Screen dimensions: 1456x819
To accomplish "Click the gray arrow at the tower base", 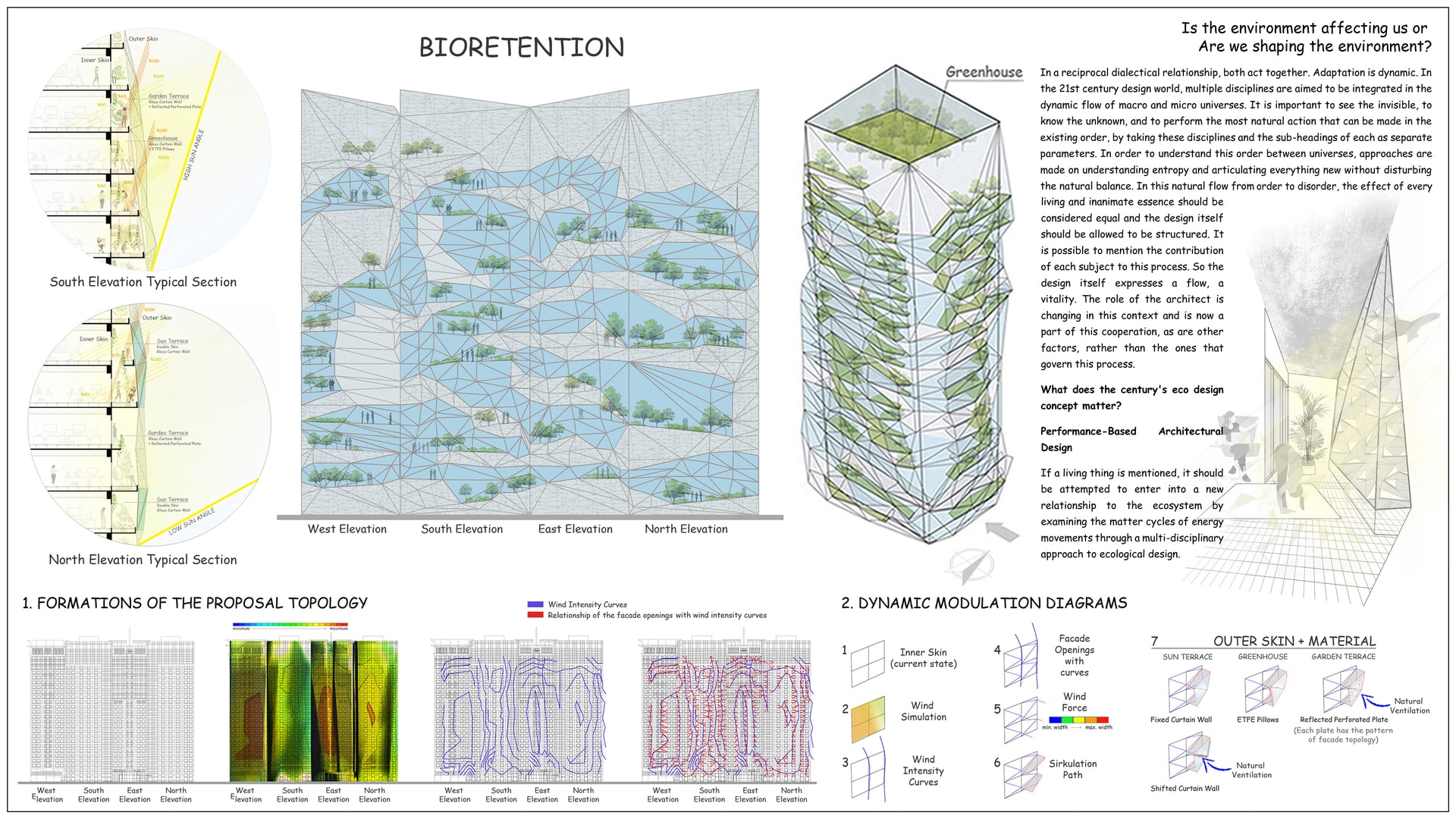I will [x=1002, y=531].
